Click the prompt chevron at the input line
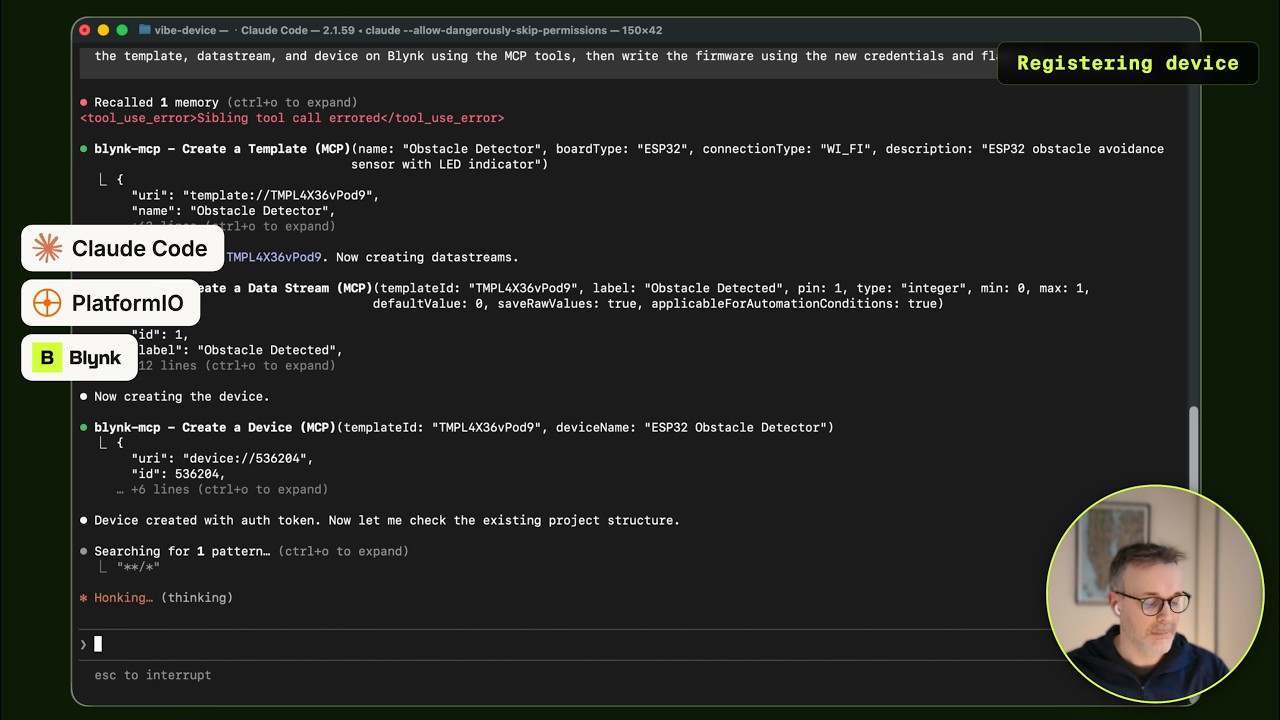Image resolution: width=1280 pixels, height=720 pixels. [84, 644]
